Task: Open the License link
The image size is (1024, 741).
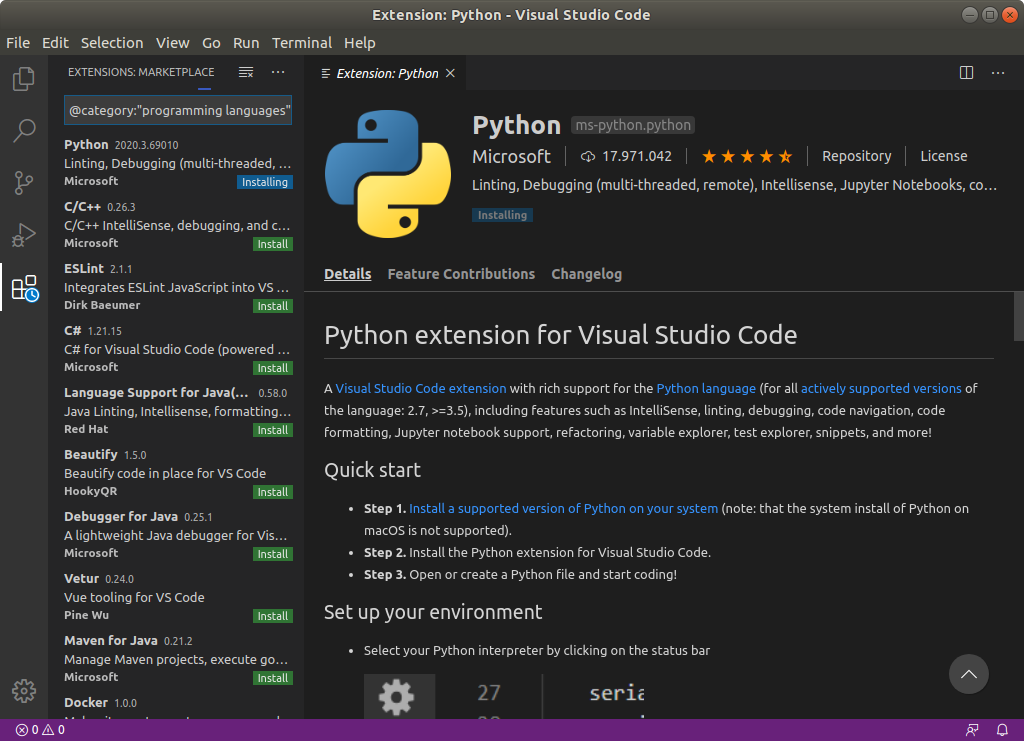Action: coord(944,157)
